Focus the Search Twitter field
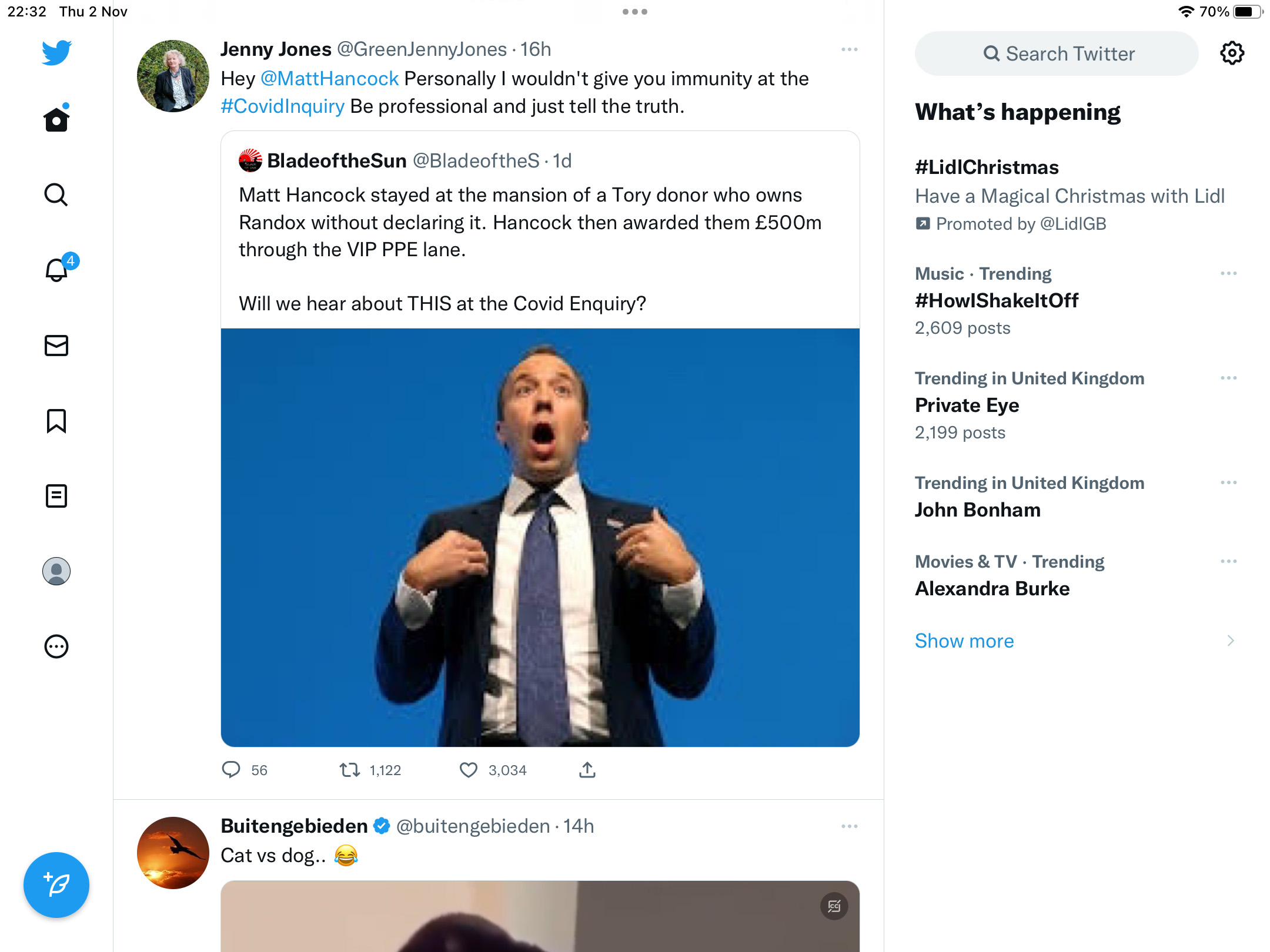1270x952 pixels. click(1057, 53)
